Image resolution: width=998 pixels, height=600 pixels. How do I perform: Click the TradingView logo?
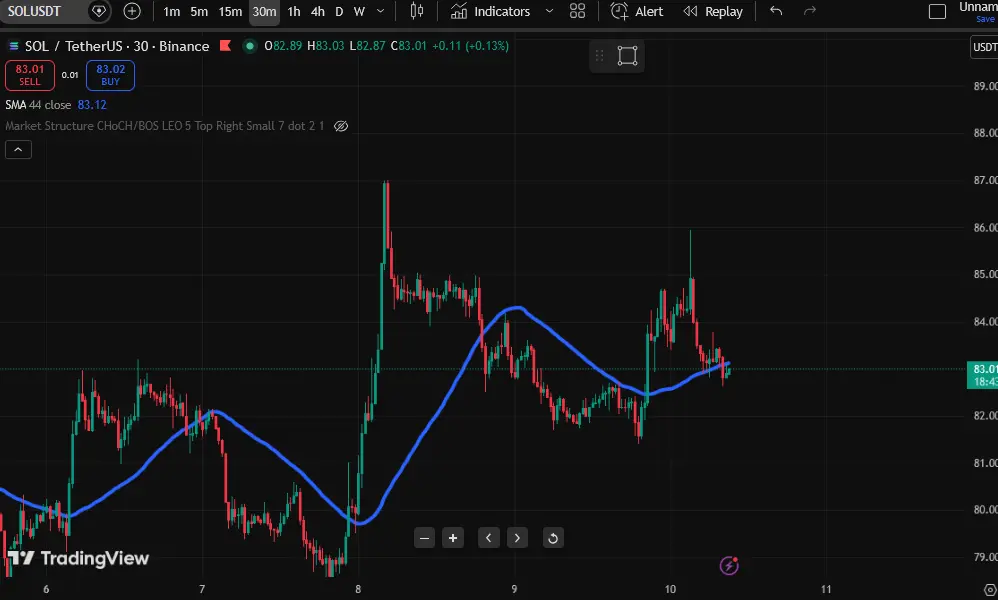pos(78,558)
